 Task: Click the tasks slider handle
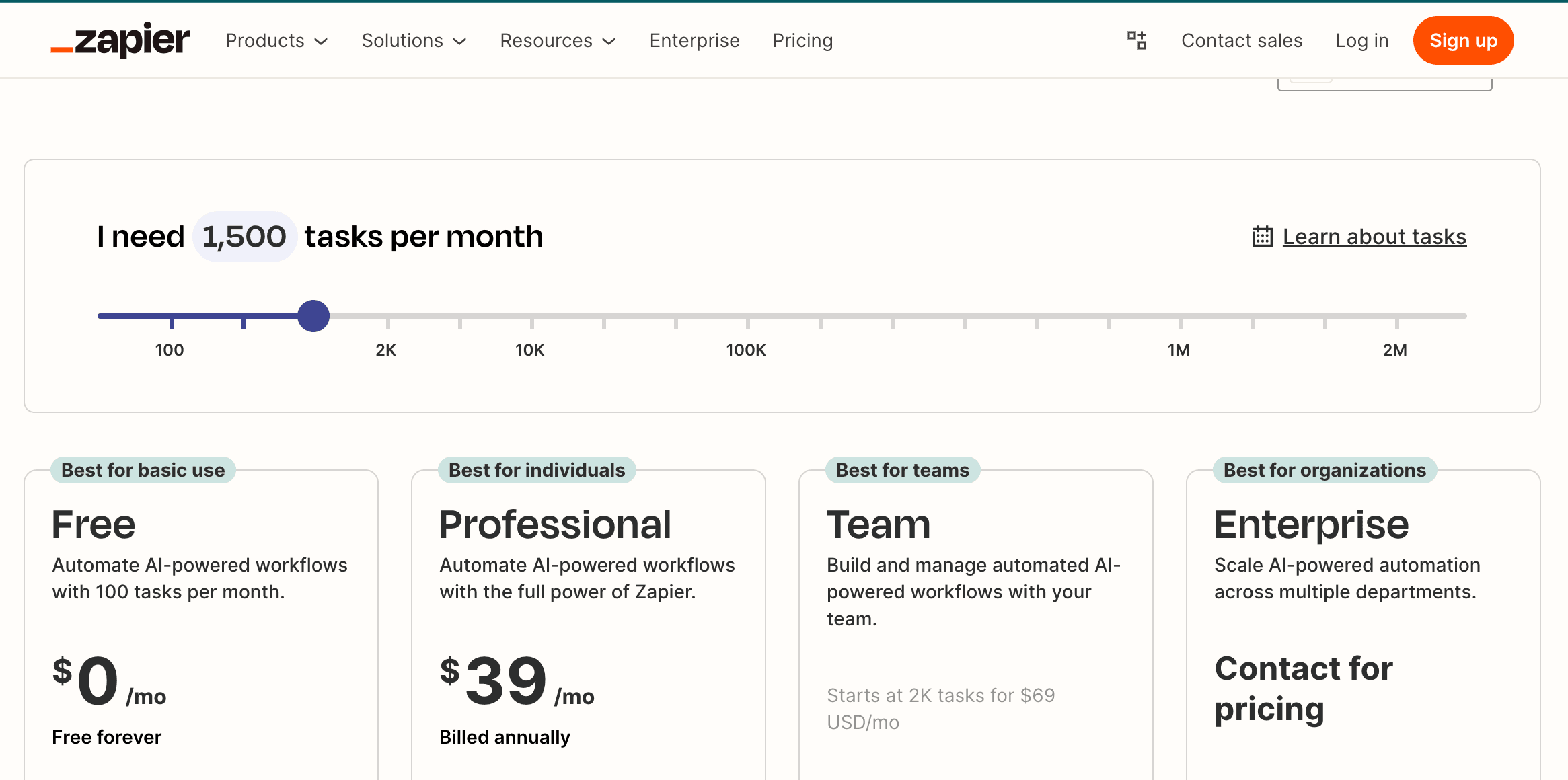point(313,316)
